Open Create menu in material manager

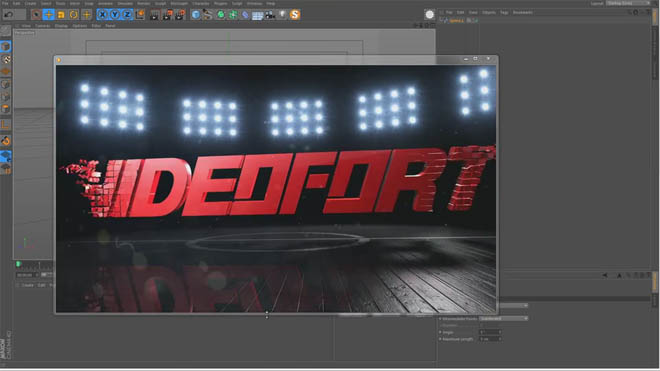[x=28, y=285]
